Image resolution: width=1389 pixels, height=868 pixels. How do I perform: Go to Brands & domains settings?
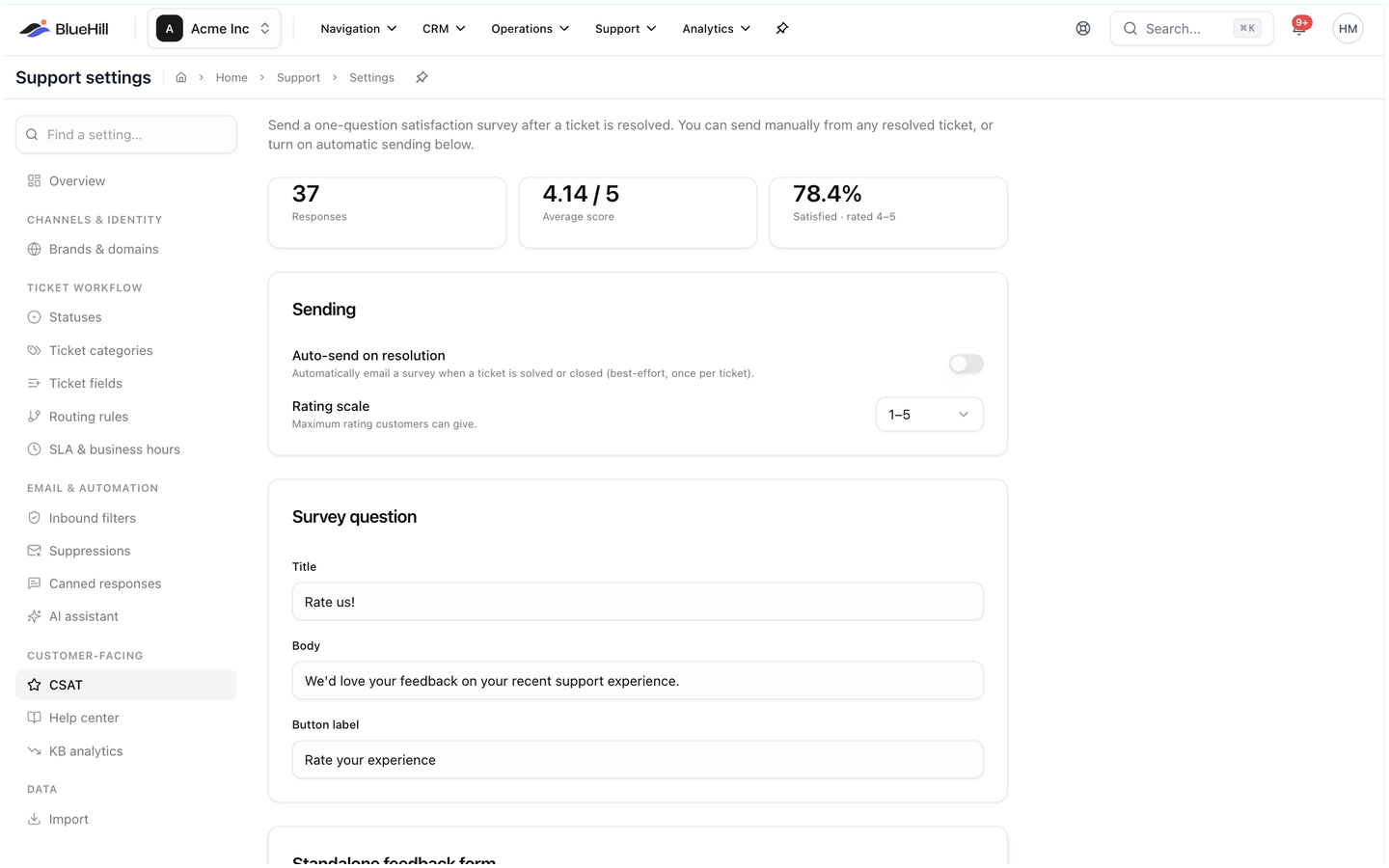(x=126, y=249)
